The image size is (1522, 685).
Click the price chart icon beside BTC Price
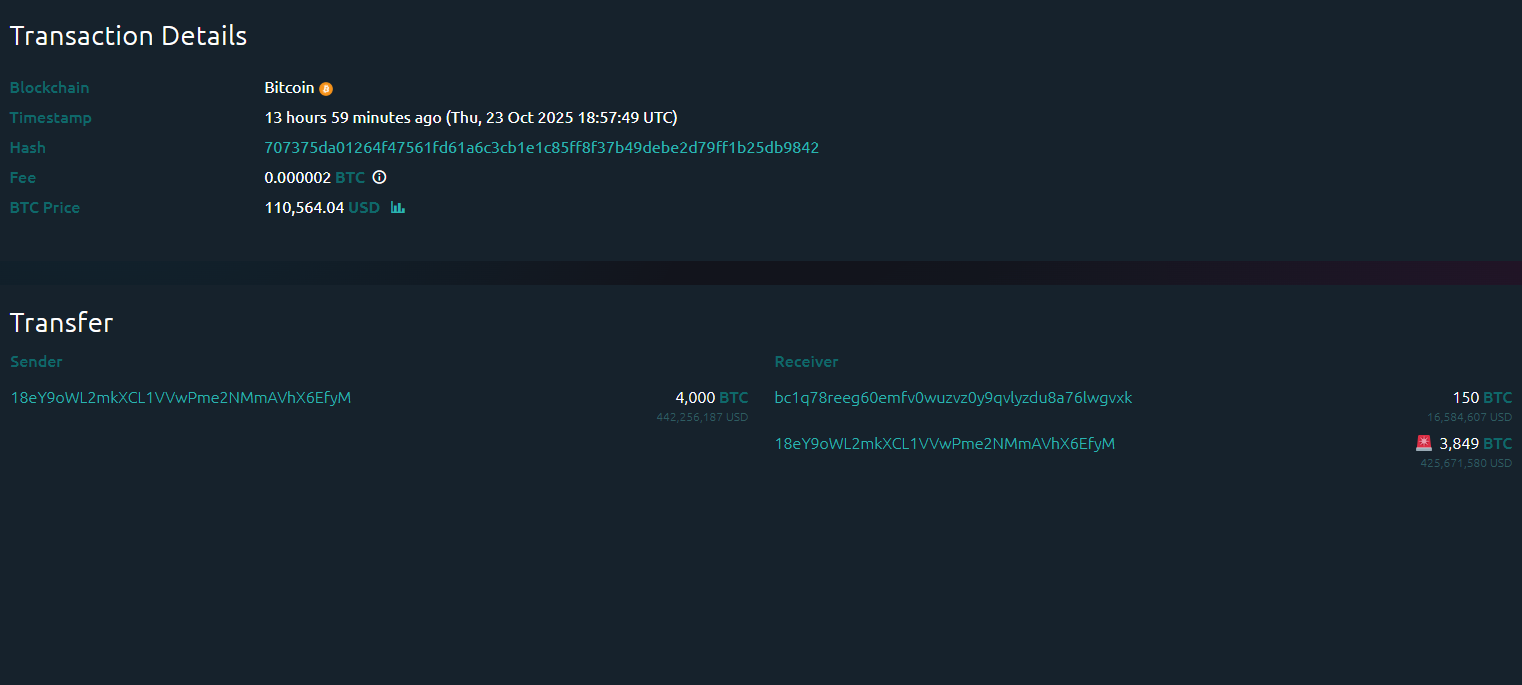coord(397,207)
